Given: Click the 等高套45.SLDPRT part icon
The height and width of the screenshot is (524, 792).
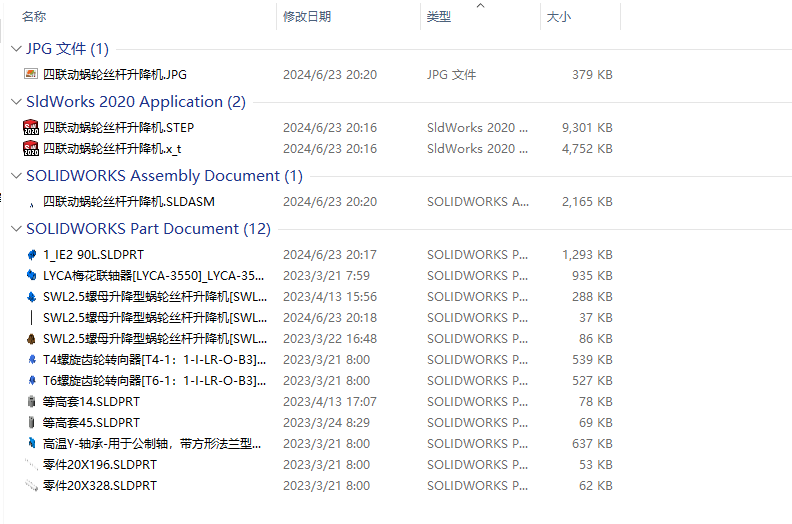Looking at the screenshot, I should (31, 422).
